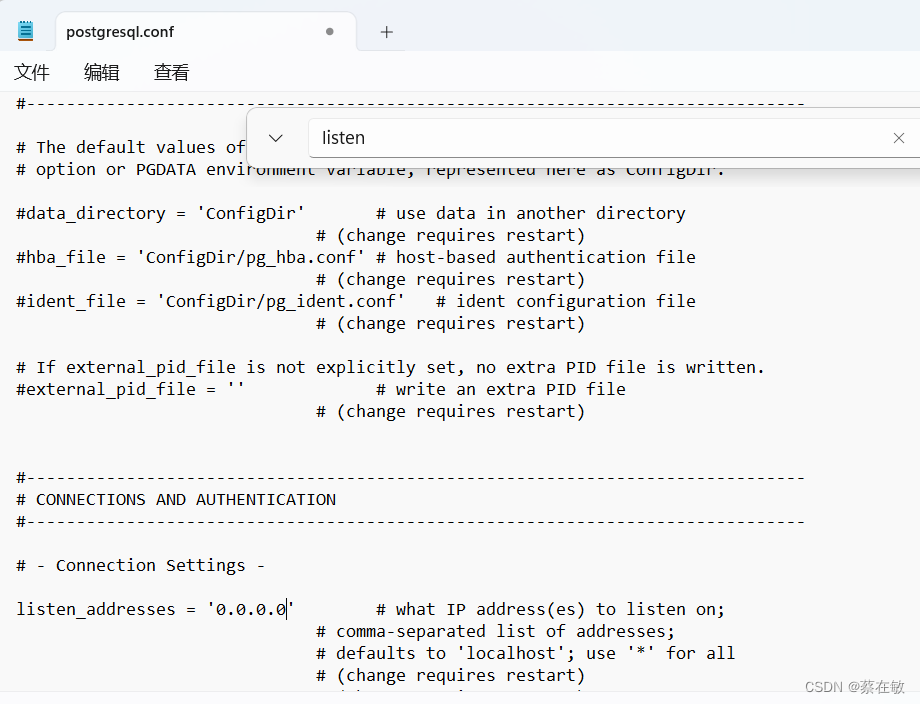Open the 查看 menu
Screen dimensions: 920x704
pyautogui.click(x=171, y=72)
